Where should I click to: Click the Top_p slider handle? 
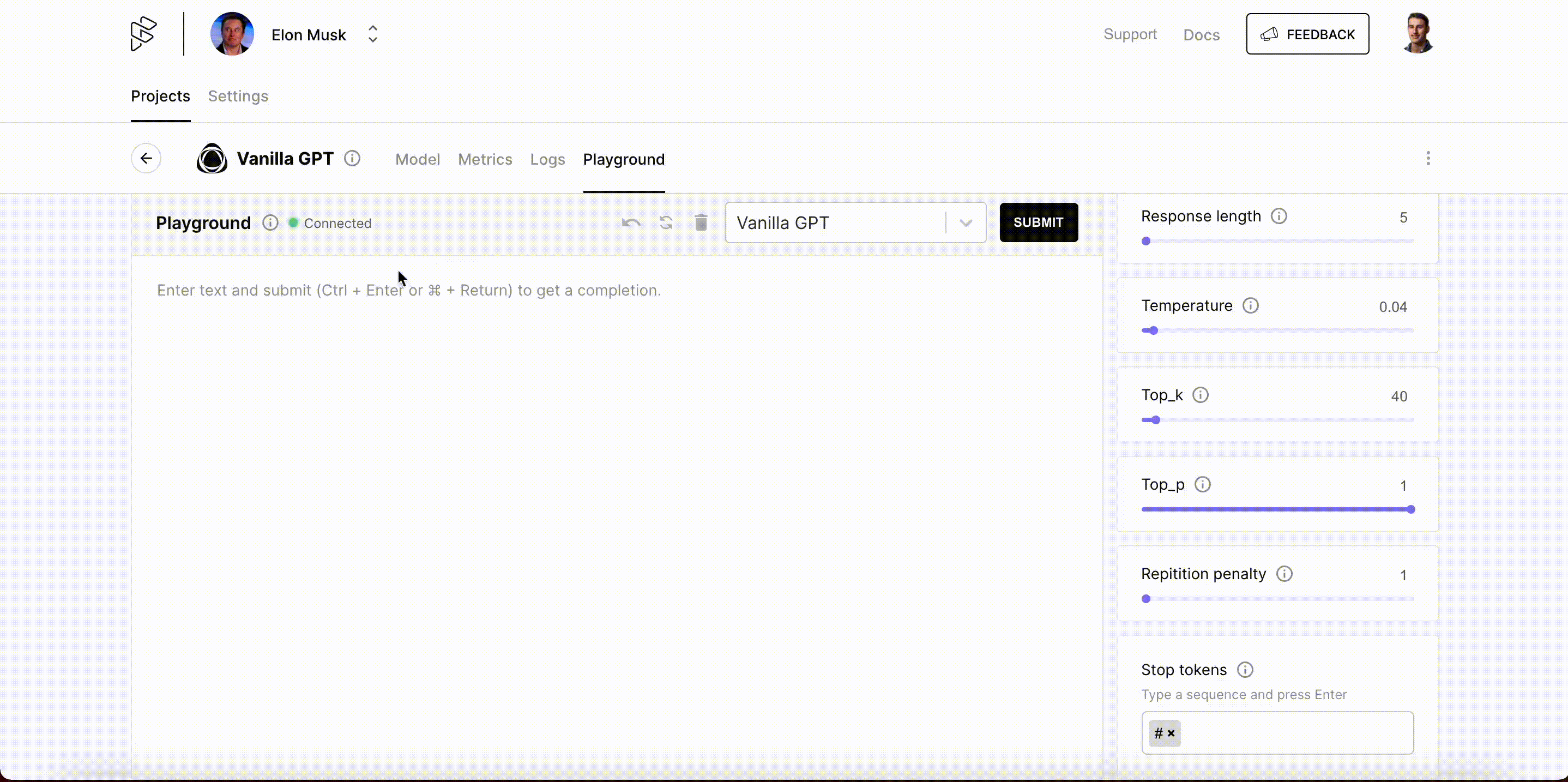point(1410,509)
